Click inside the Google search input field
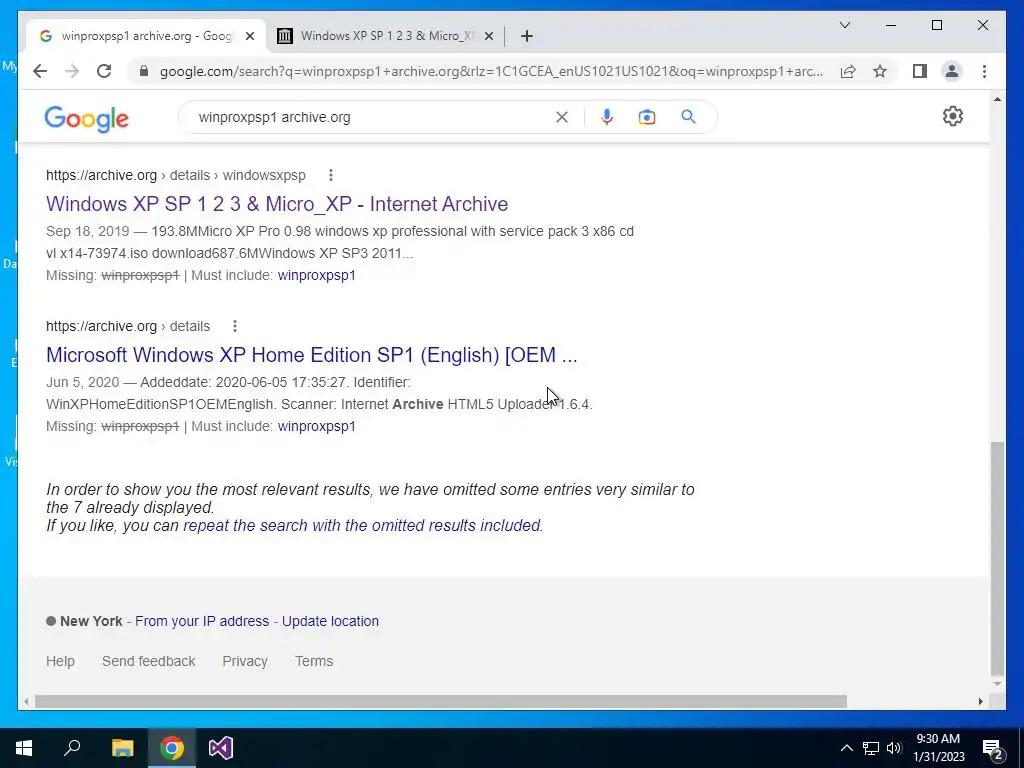 point(372,117)
